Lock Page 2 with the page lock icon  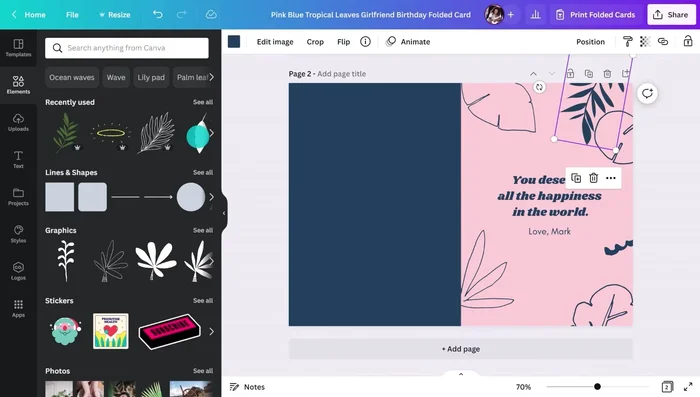click(570, 74)
